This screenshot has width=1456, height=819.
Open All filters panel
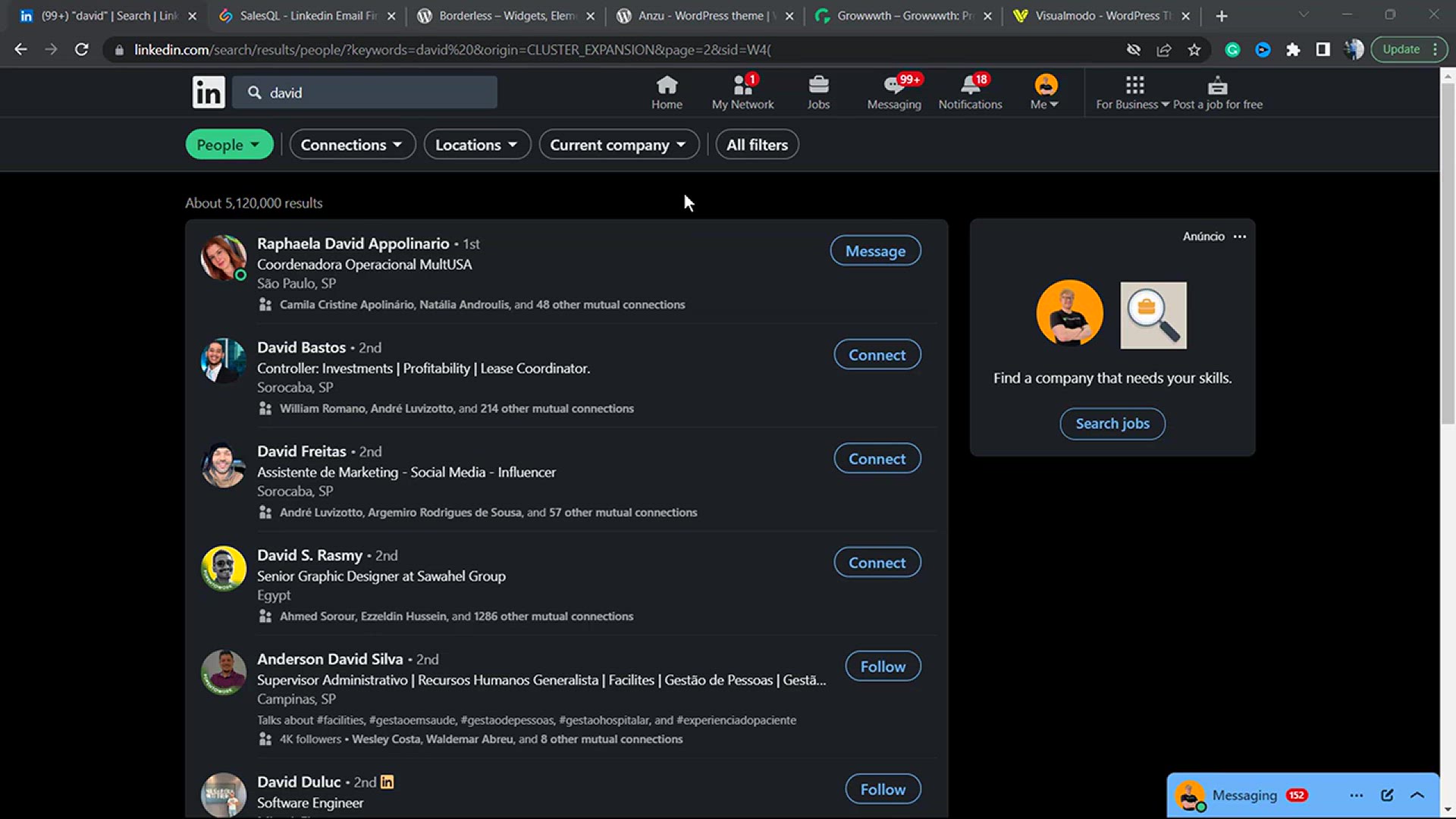[x=757, y=145]
